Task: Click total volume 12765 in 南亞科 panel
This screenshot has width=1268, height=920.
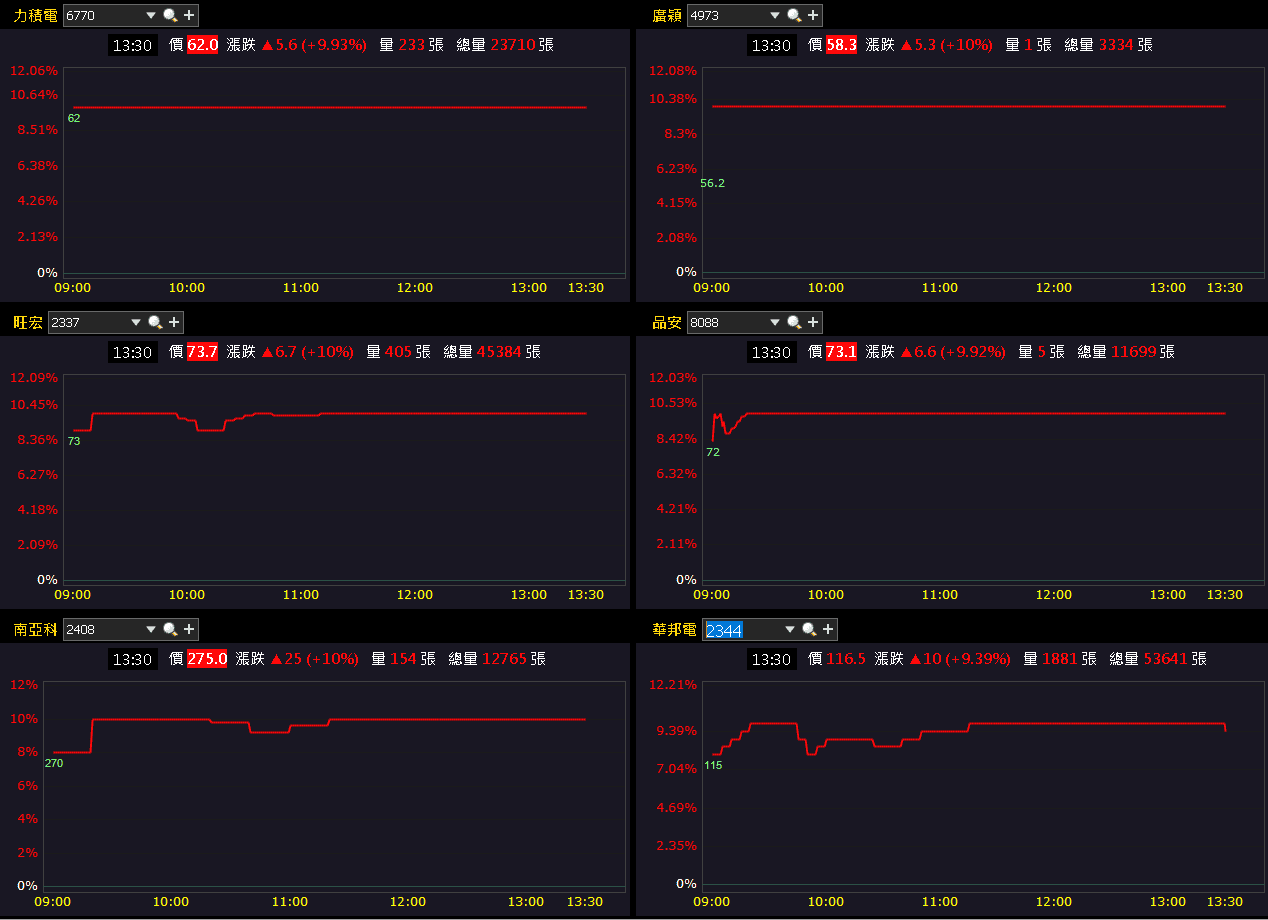Action: click(504, 659)
